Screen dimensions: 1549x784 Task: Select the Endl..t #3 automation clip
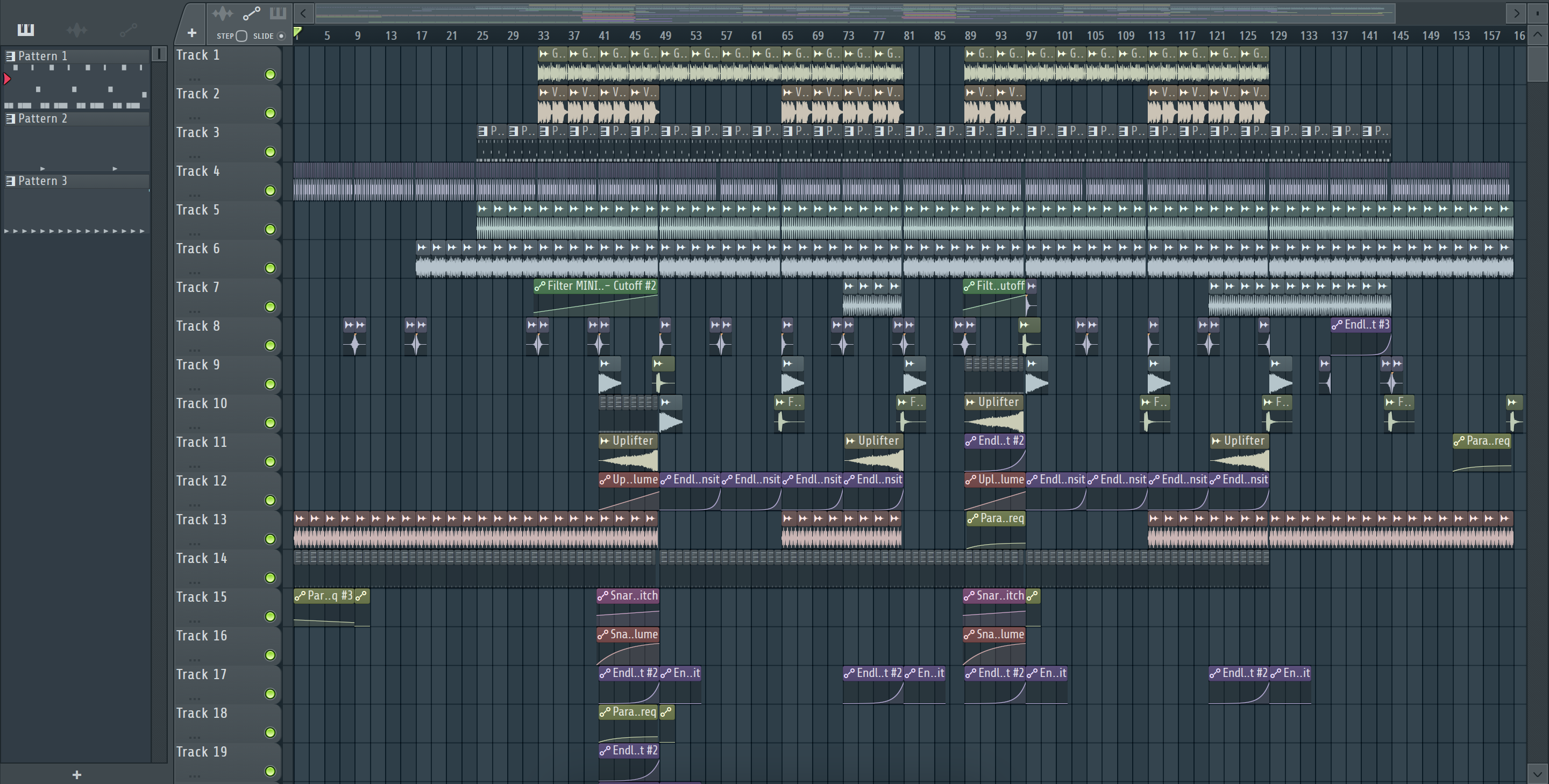point(1361,337)
